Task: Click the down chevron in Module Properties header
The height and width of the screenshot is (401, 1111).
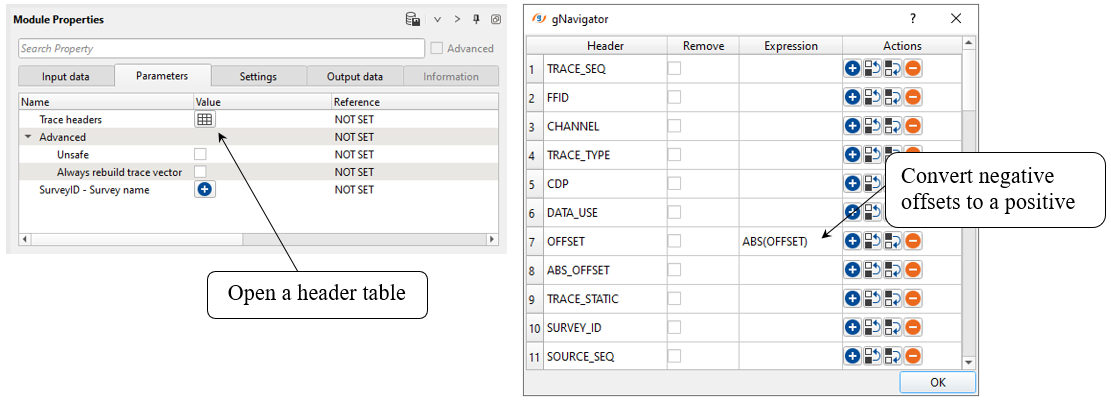Action: 437,19
